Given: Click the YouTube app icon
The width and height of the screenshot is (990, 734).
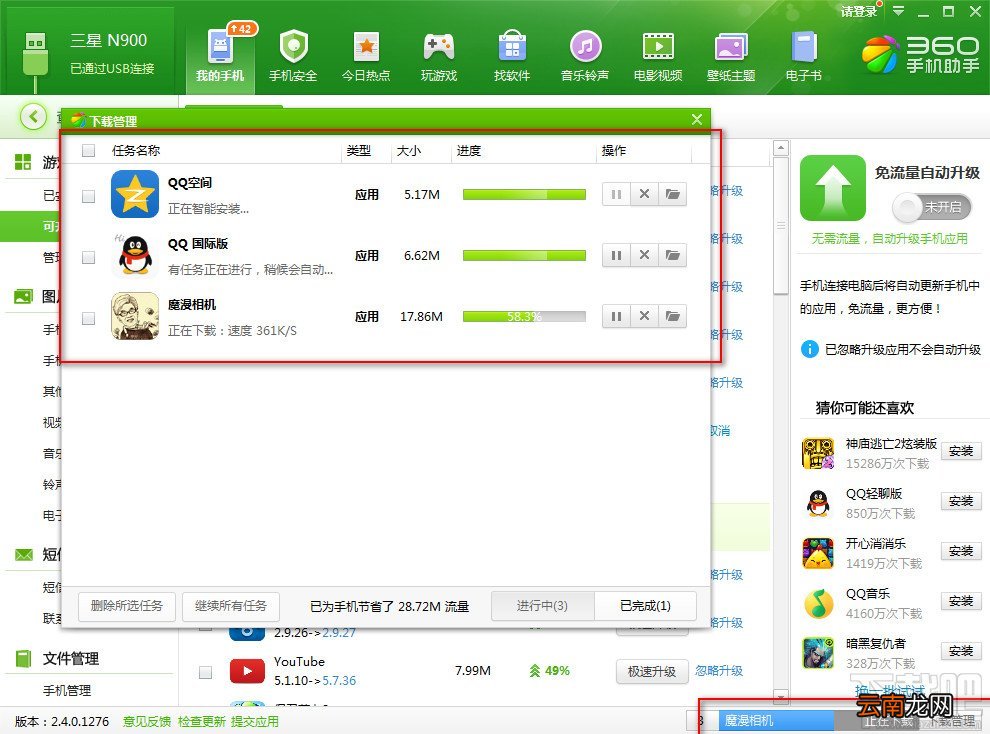Looking at the screenshot, I should pyautogui.click(x=248, y=671).
